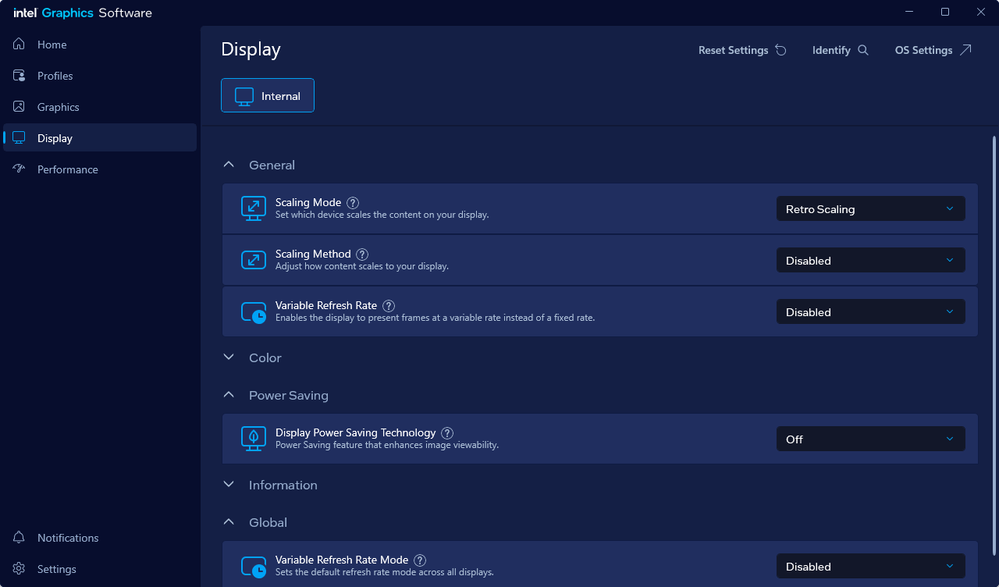Click Variable Refresh Rate Mode help icon

pos(420,560)
